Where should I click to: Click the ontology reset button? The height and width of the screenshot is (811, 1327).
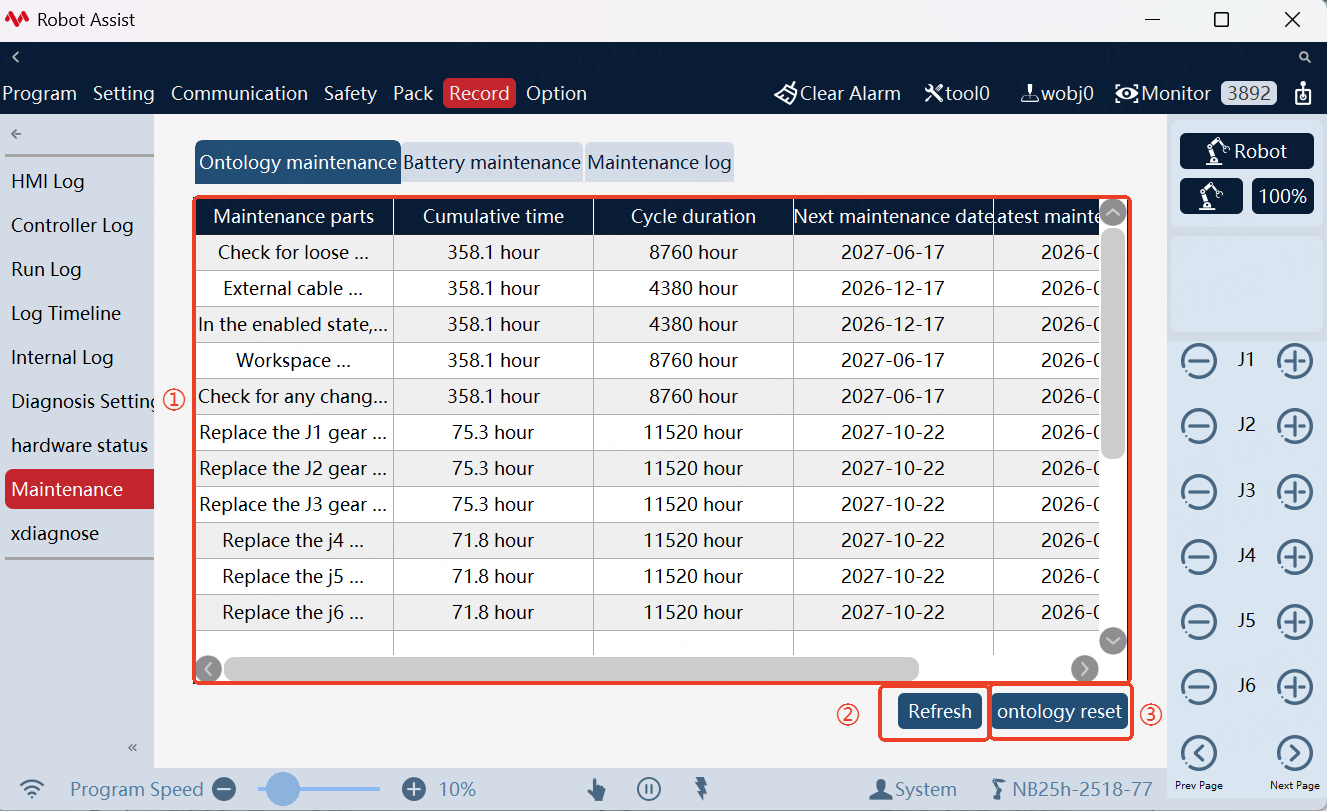tap(1060, 711)
